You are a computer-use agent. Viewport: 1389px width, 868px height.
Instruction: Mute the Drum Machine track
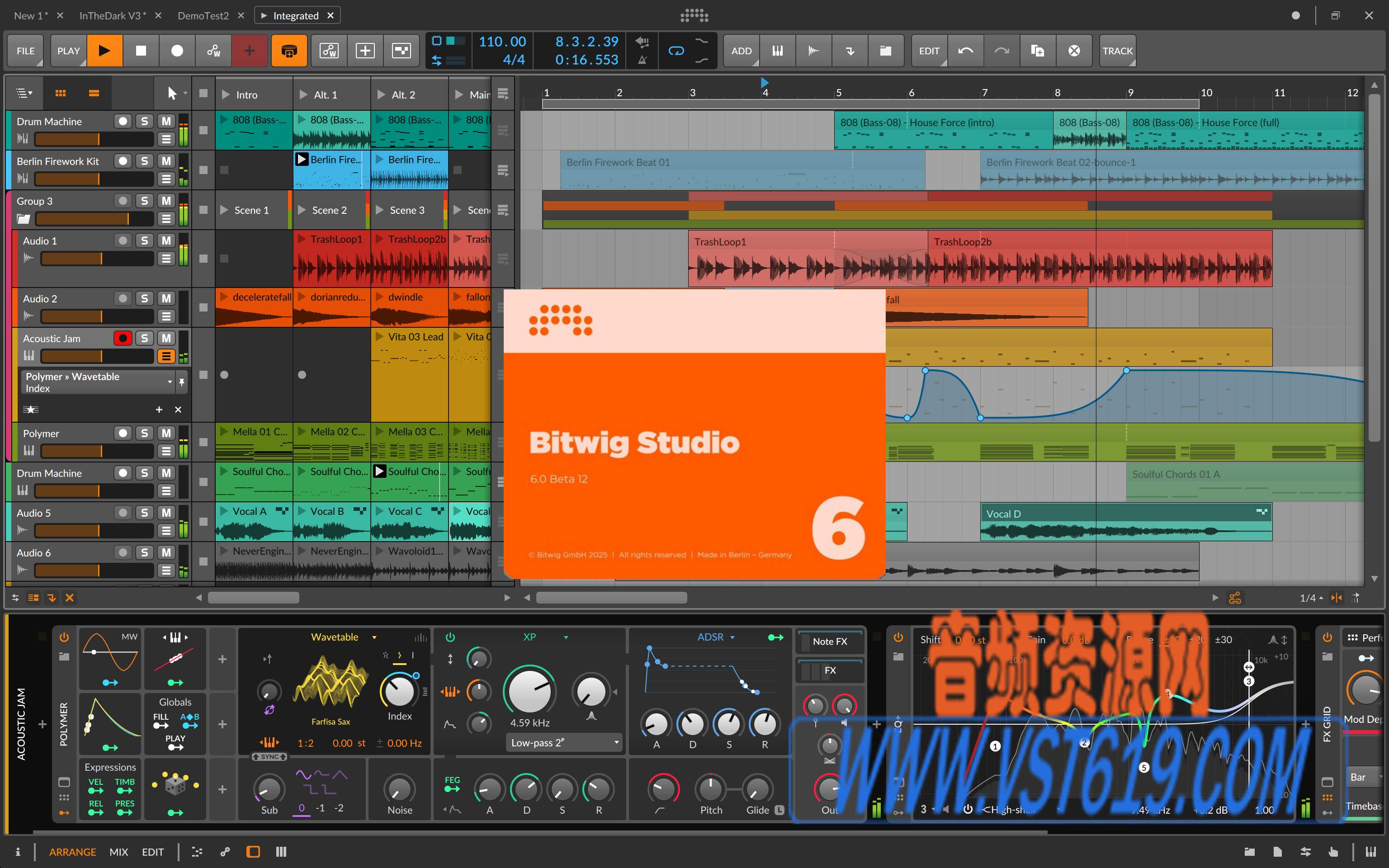(x=166, y=121)
